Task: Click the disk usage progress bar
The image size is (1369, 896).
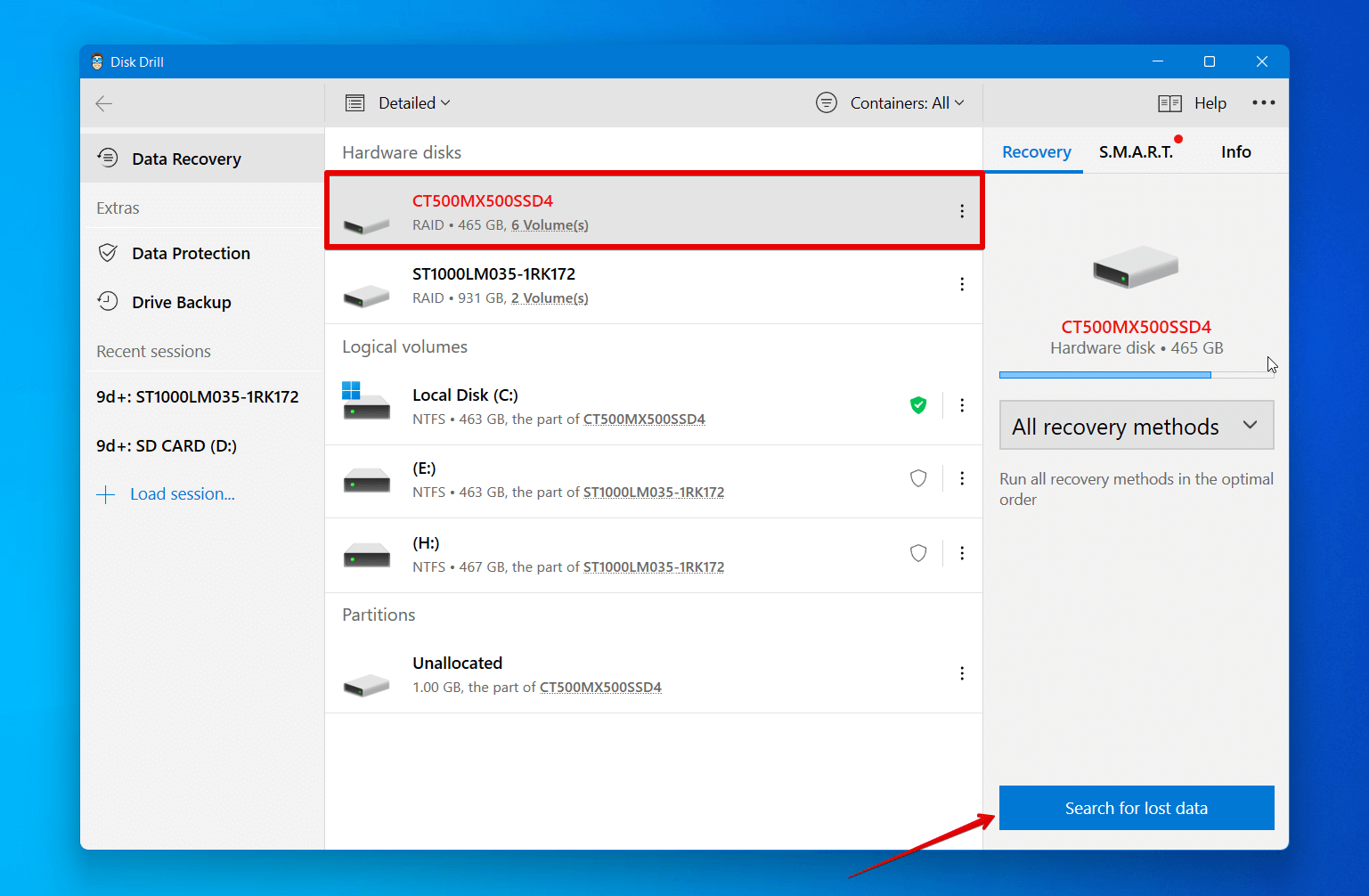Action: (x=1137, y=375)
